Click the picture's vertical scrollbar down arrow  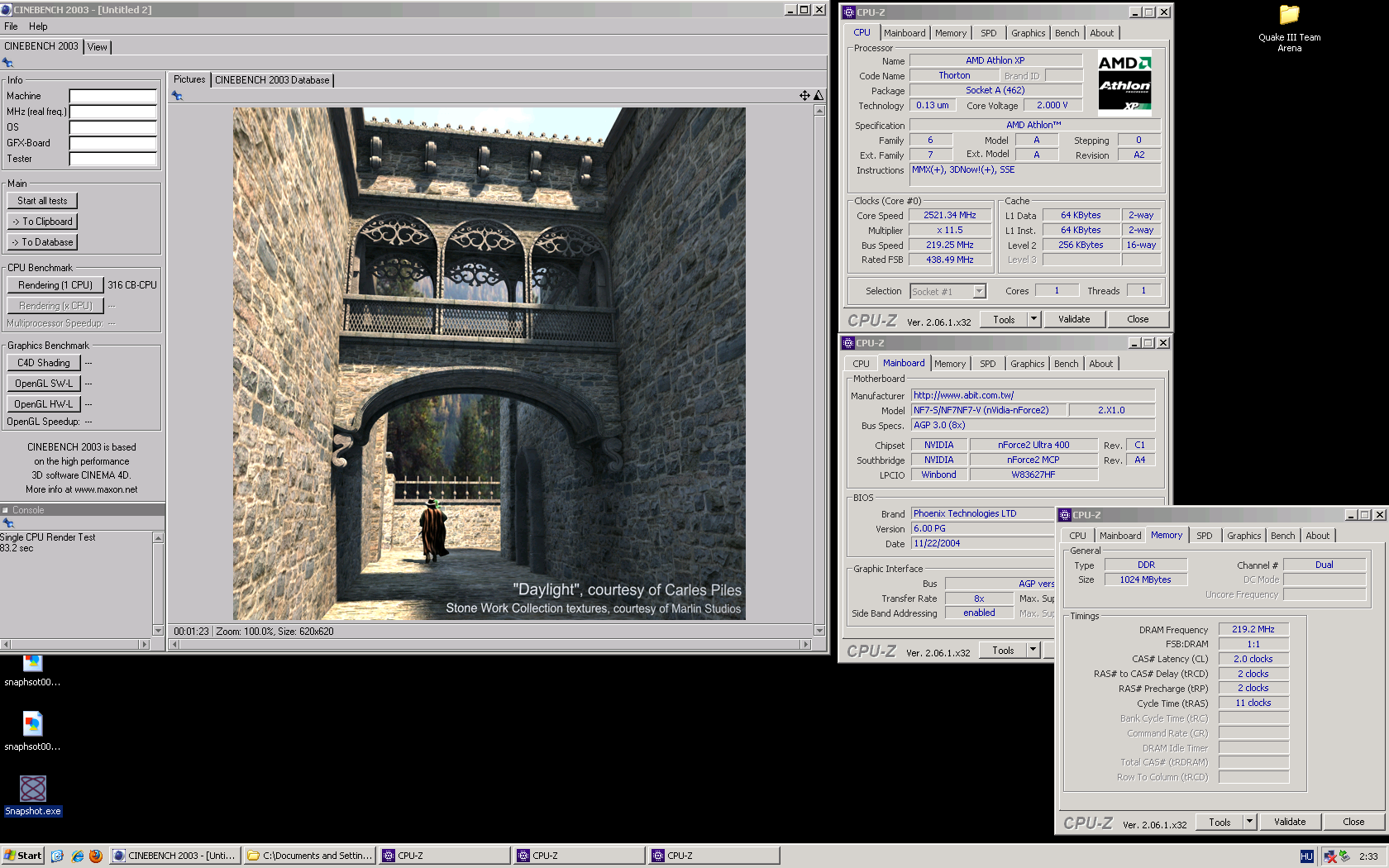[x=819, y=630]
